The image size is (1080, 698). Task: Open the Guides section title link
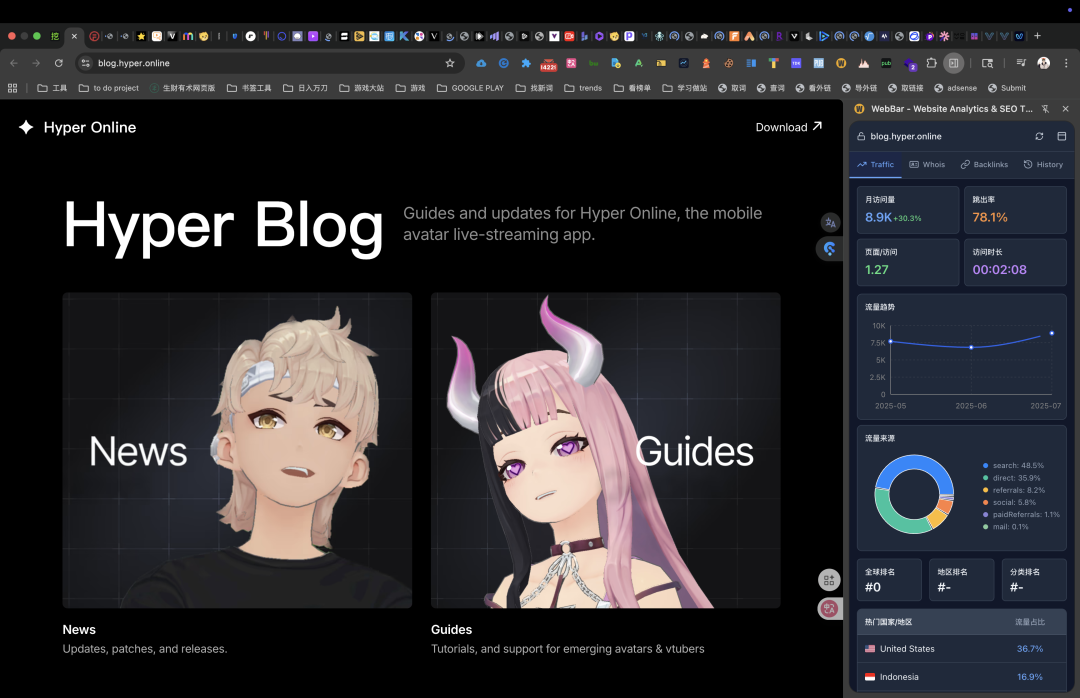451,630
